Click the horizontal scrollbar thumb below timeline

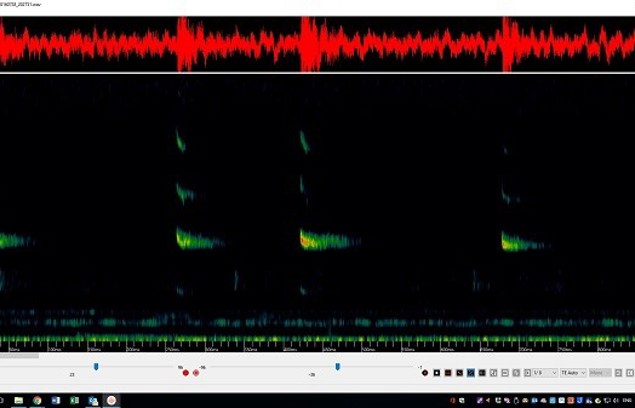pyautogui.click(x=19, y=355)
